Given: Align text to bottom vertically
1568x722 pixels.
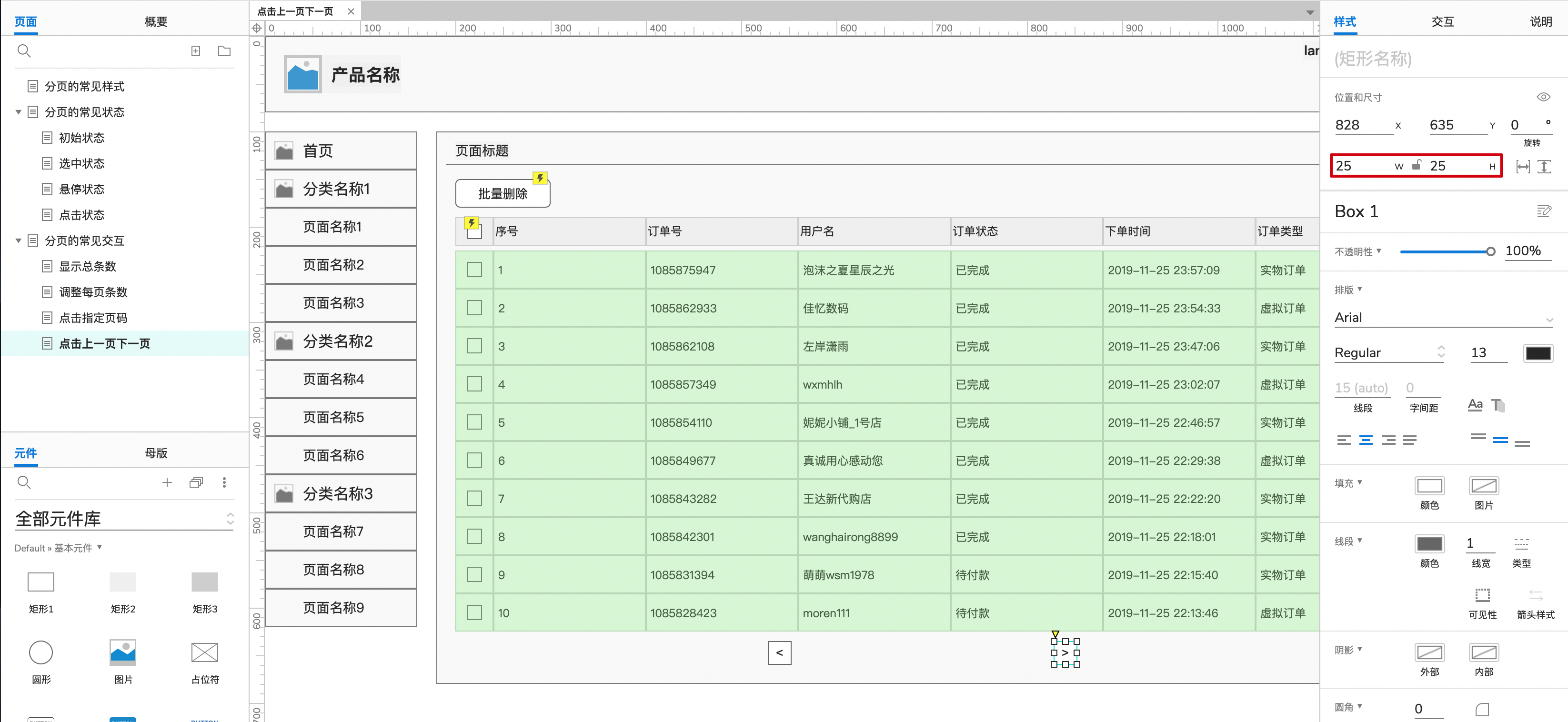Looking at the screenshot, I should (x=1522, y=443).
